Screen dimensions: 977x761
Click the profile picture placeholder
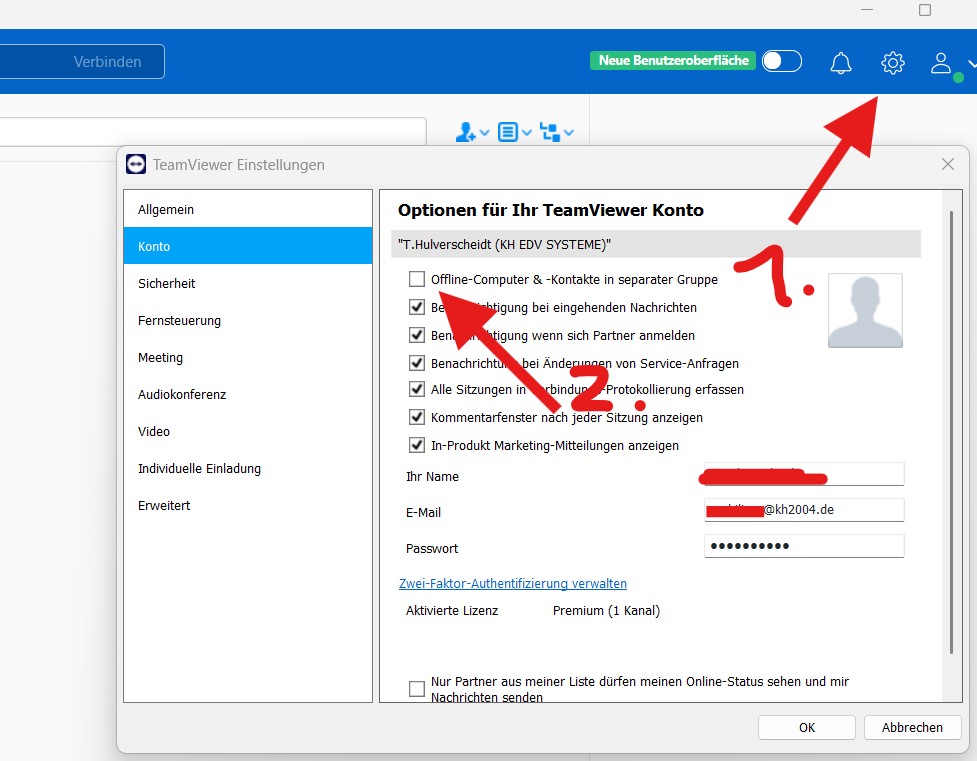(x=865, y=310)
